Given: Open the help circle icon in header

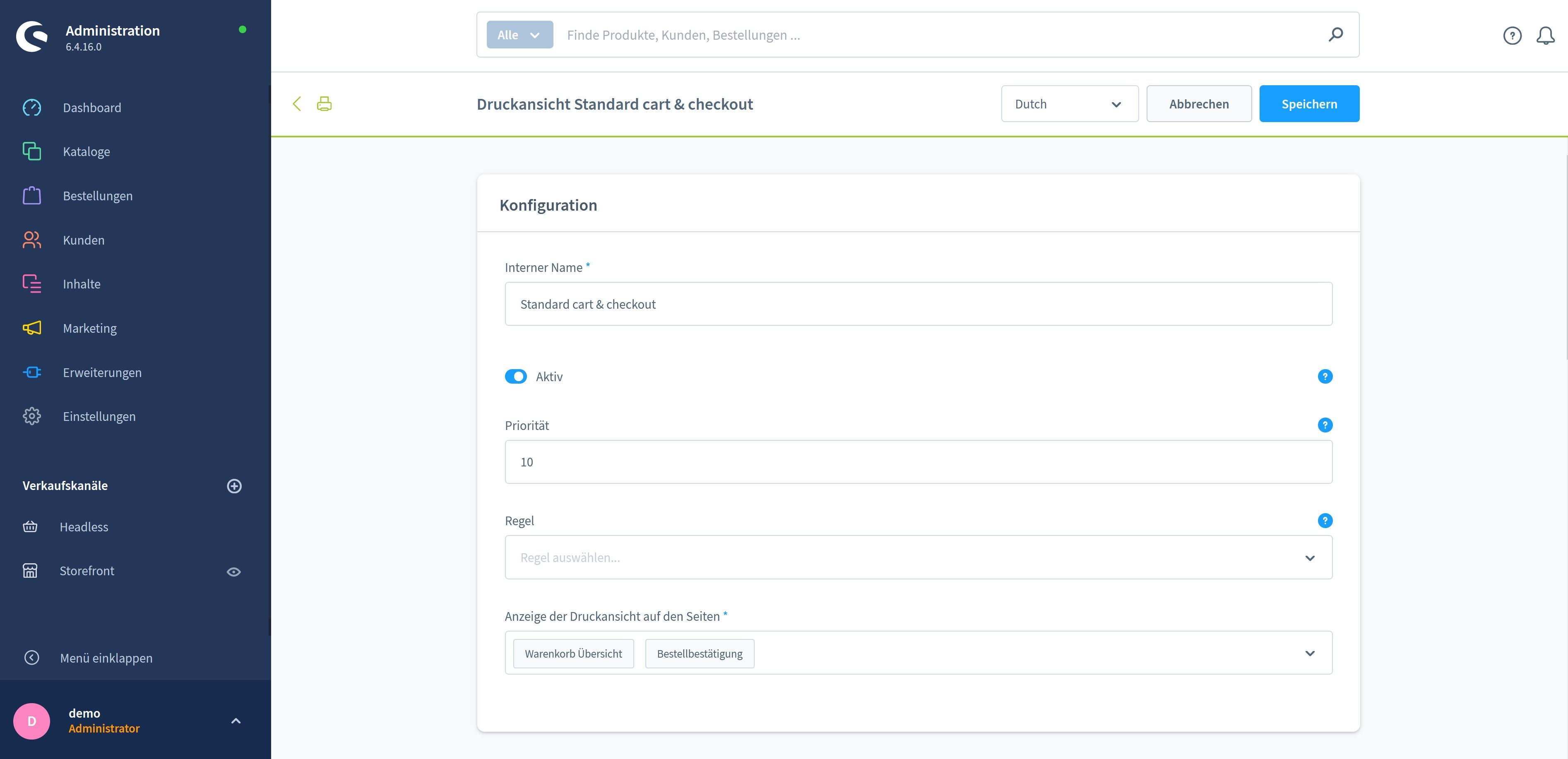Looking at the screenshot, I should coord(1512,36).
